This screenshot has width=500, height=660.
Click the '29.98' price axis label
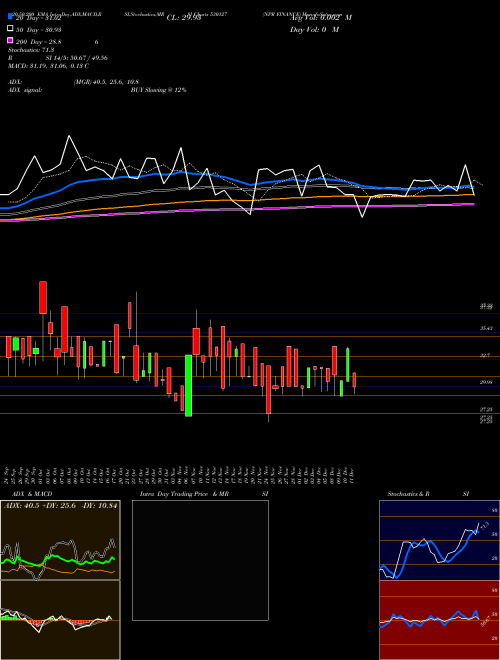(486, 382)
